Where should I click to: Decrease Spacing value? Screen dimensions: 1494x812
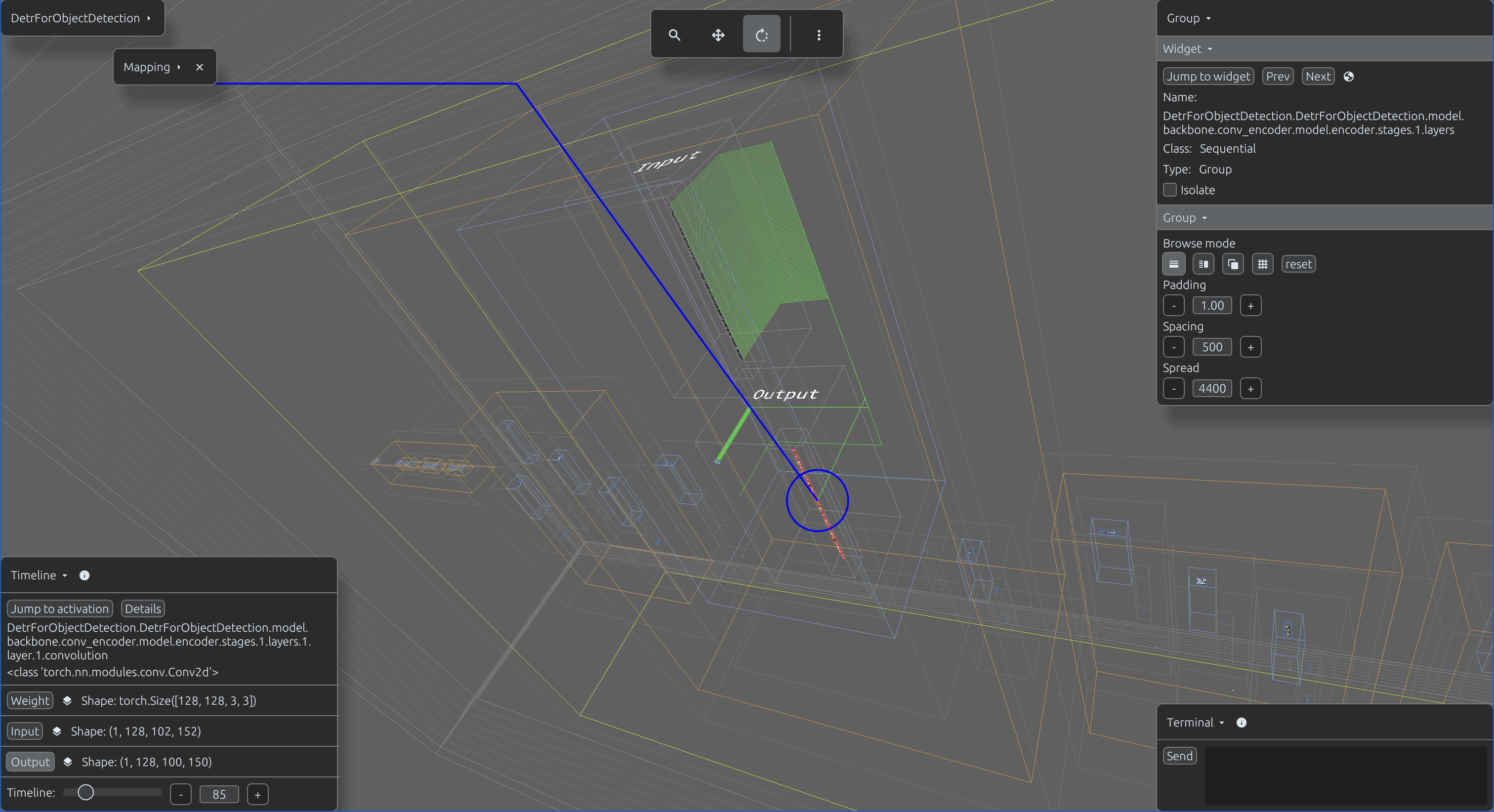pyautogui.click(x=1173, y=347)
